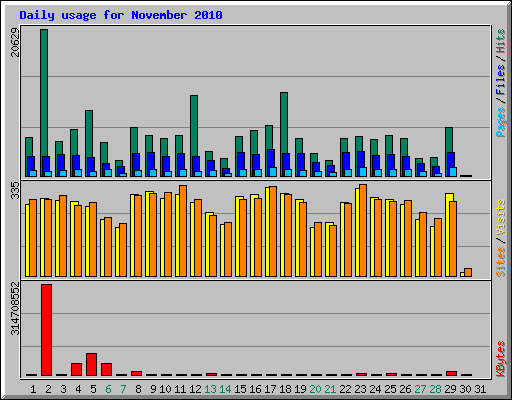512x400 pixels.
Task: Click day label 19 on the x-axis
Action: [300, 389]
